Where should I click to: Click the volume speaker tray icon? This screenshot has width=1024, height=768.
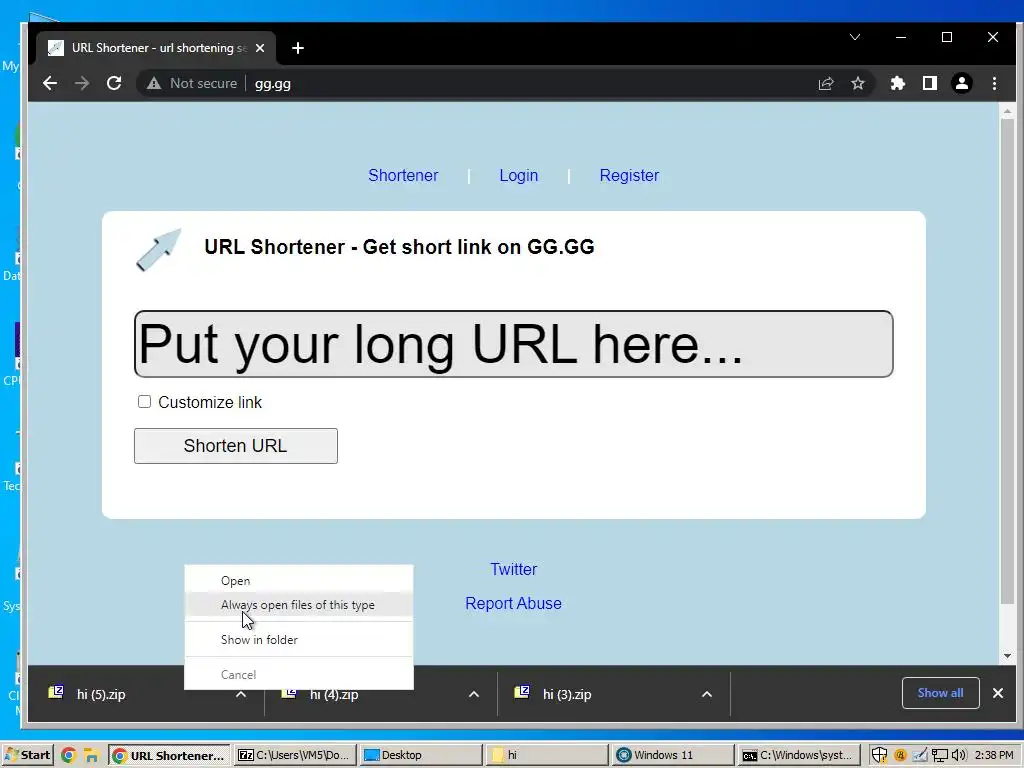click(x=959, y=756)
